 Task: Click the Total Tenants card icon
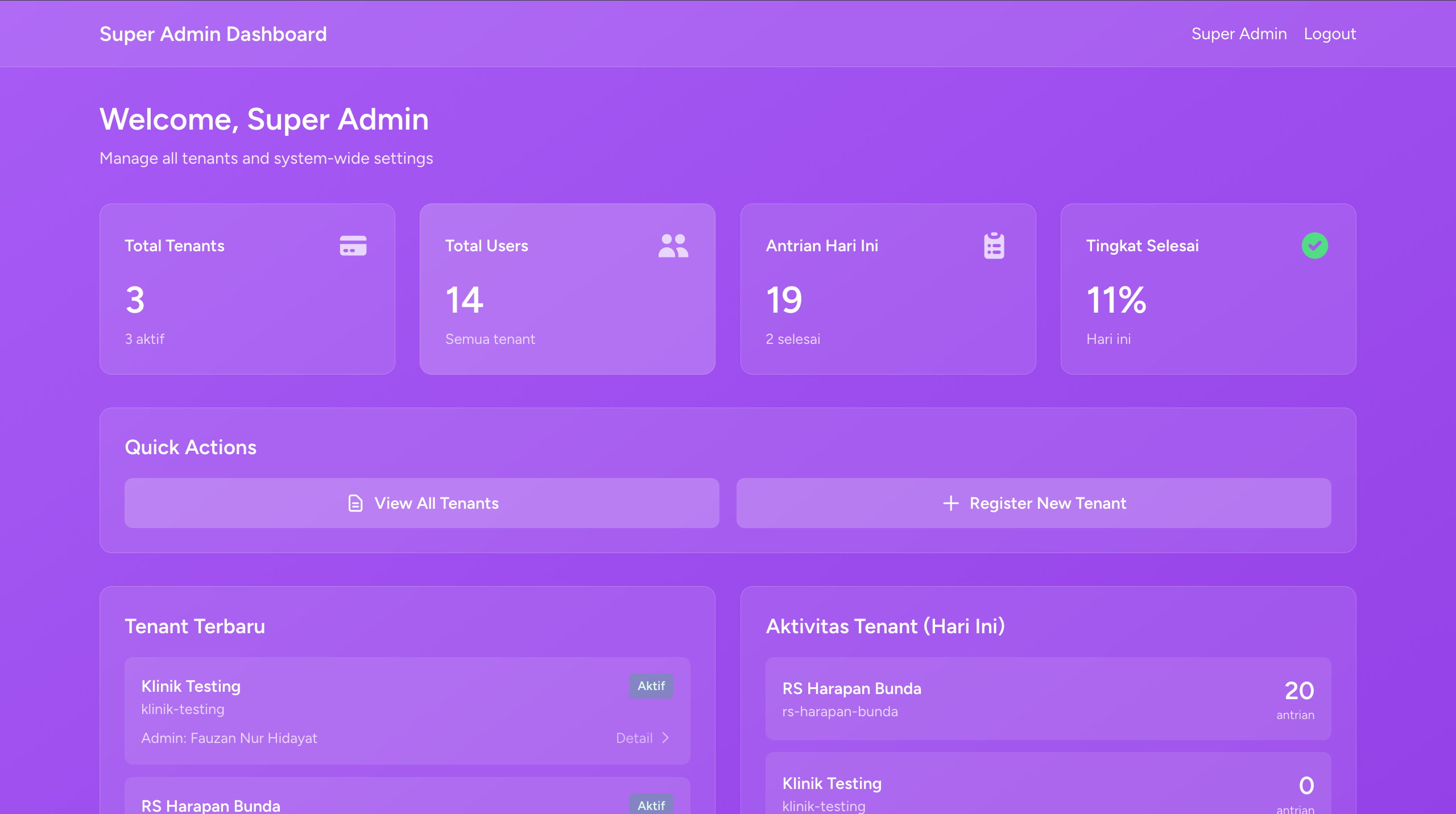tap(352, 246)
